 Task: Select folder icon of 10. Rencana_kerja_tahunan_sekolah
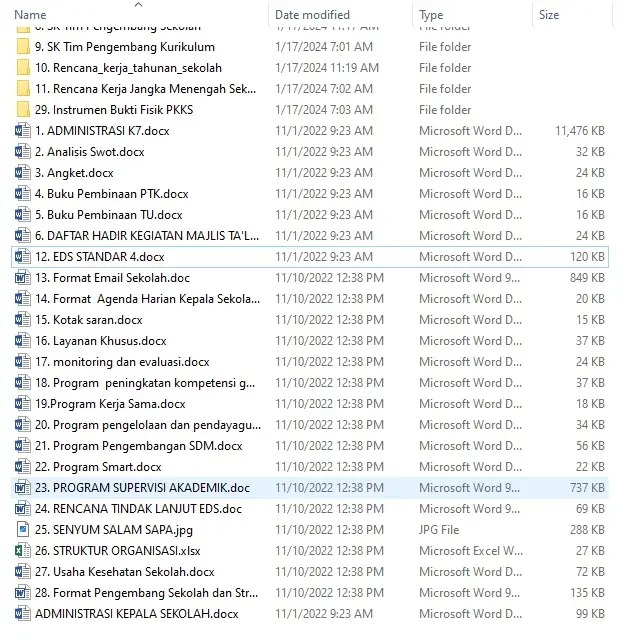23,68
